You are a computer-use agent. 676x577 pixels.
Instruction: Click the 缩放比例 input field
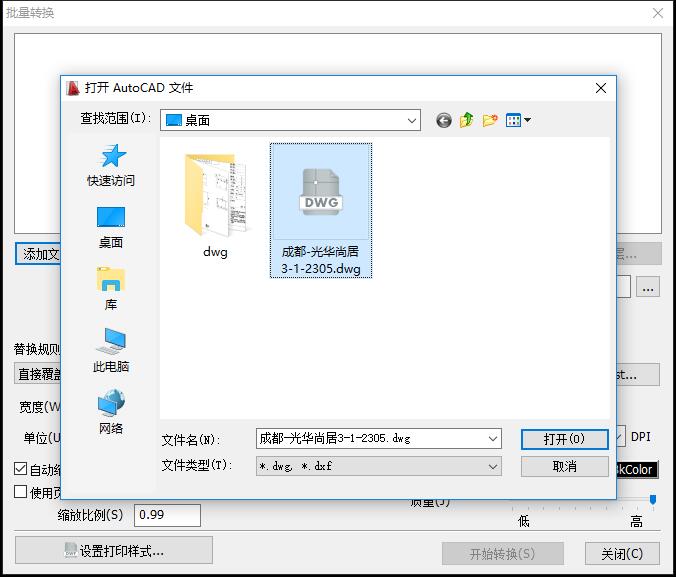coord(167,515)
